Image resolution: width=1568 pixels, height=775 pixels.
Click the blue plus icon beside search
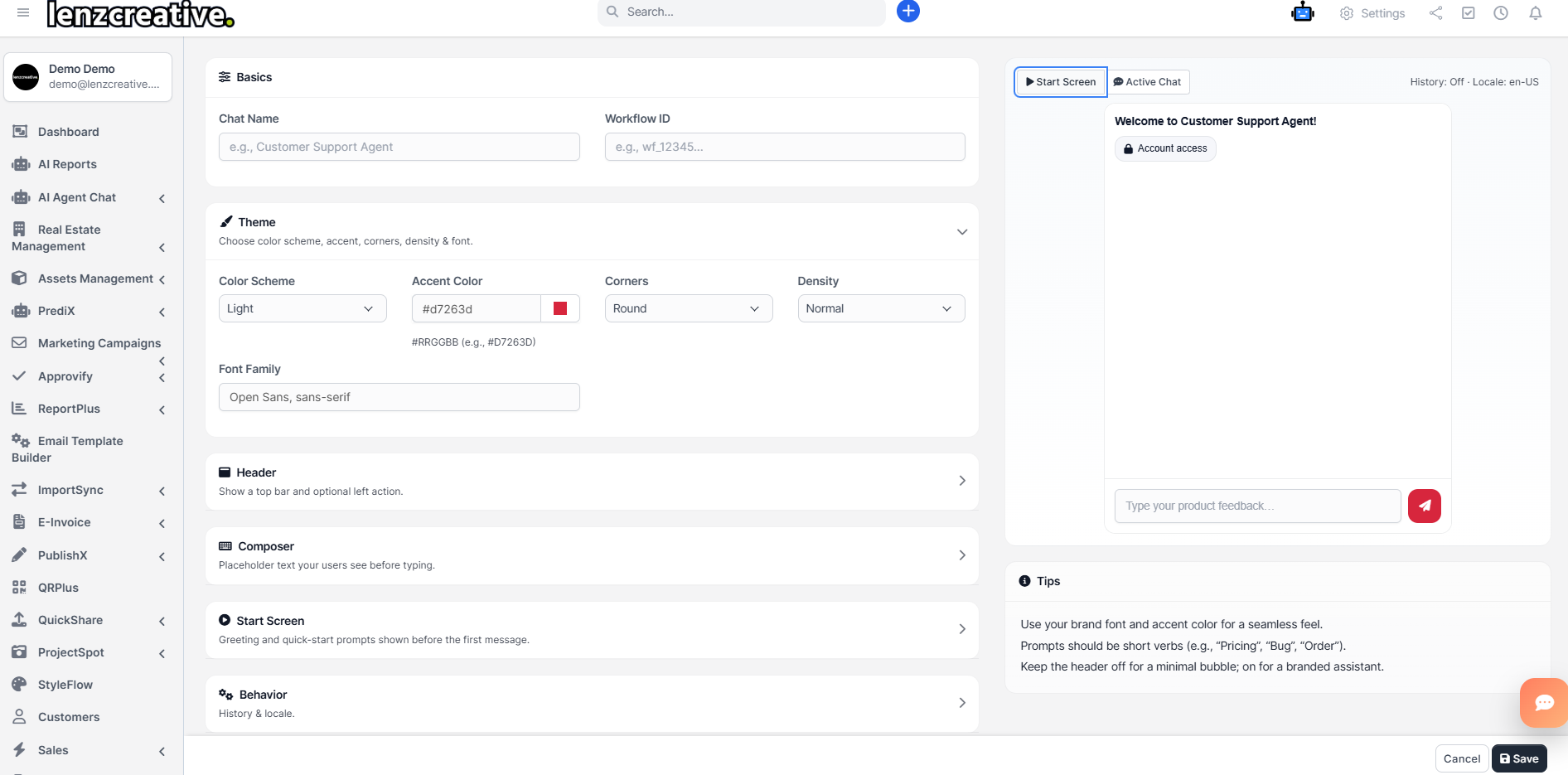pyautogui.click(x=907, y=11)
